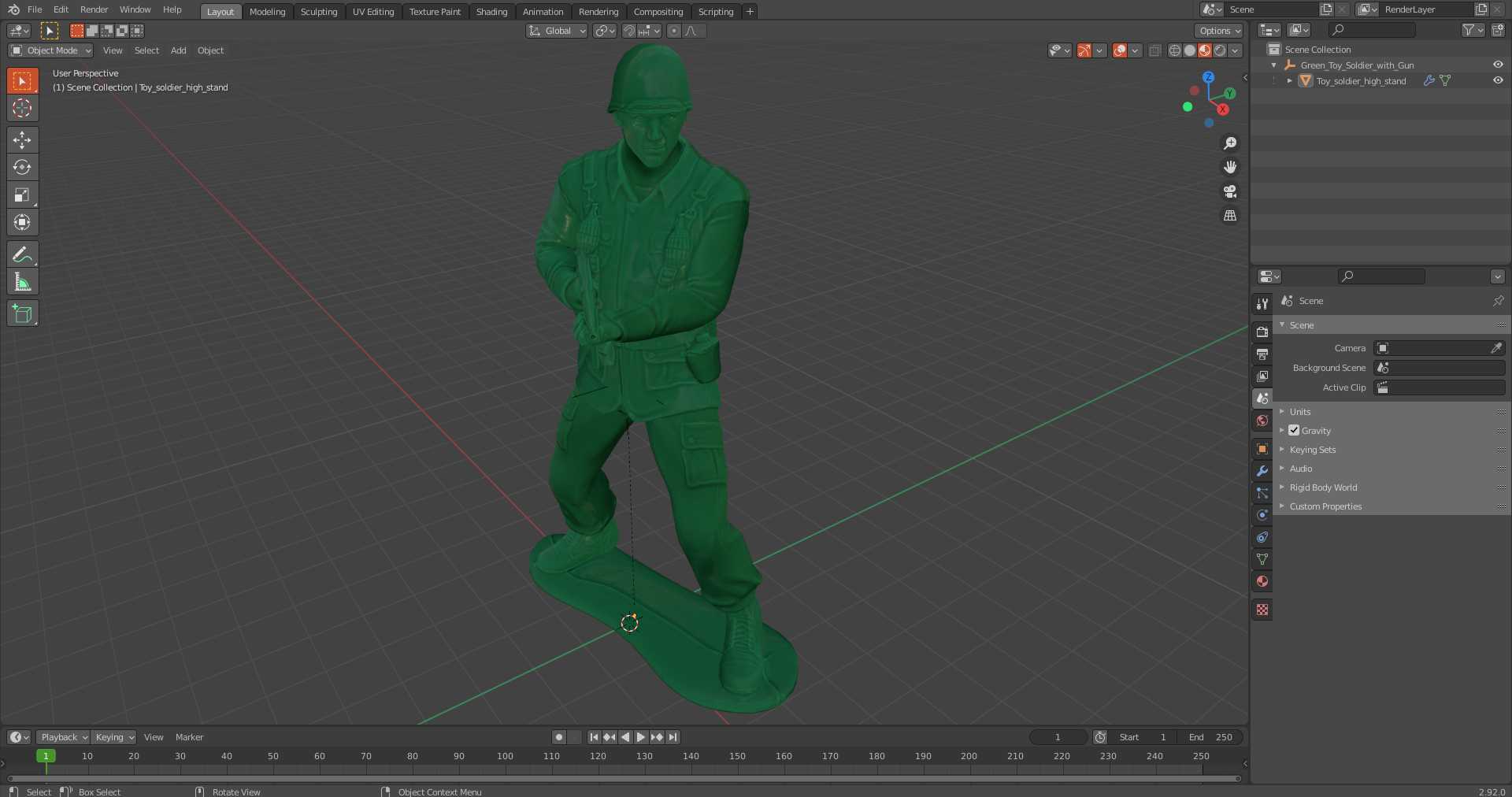Switch to the UV Editing workspace tab
1512x797 pixels.
[x=373, y=12]
